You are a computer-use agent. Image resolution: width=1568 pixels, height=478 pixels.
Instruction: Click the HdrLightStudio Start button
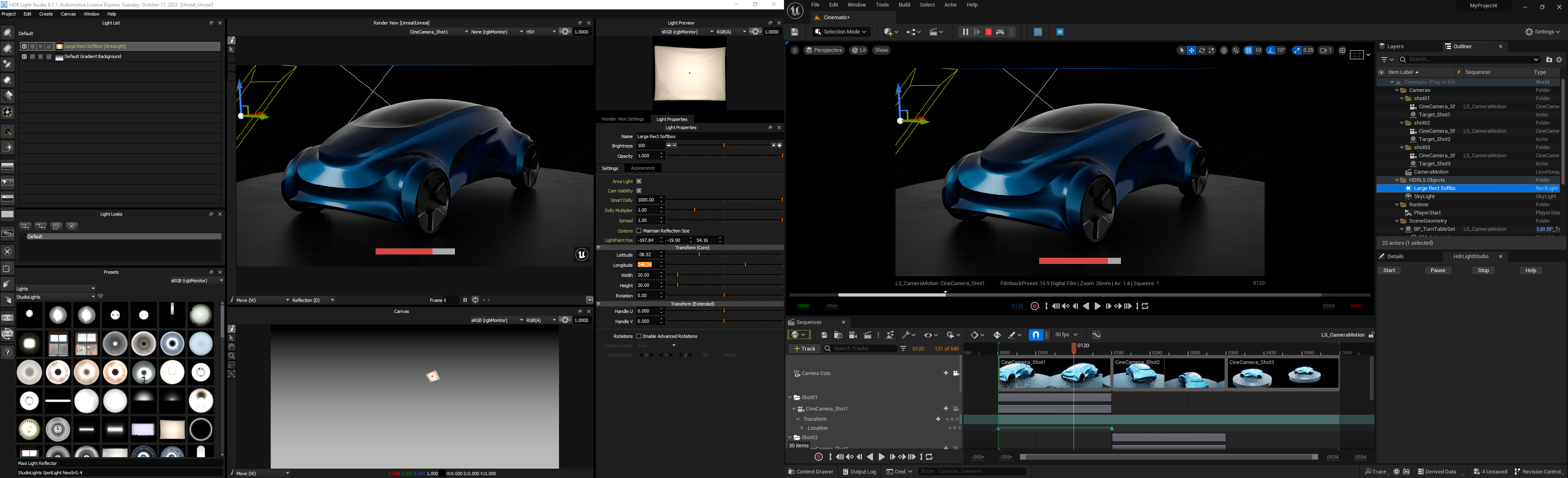1389,270
